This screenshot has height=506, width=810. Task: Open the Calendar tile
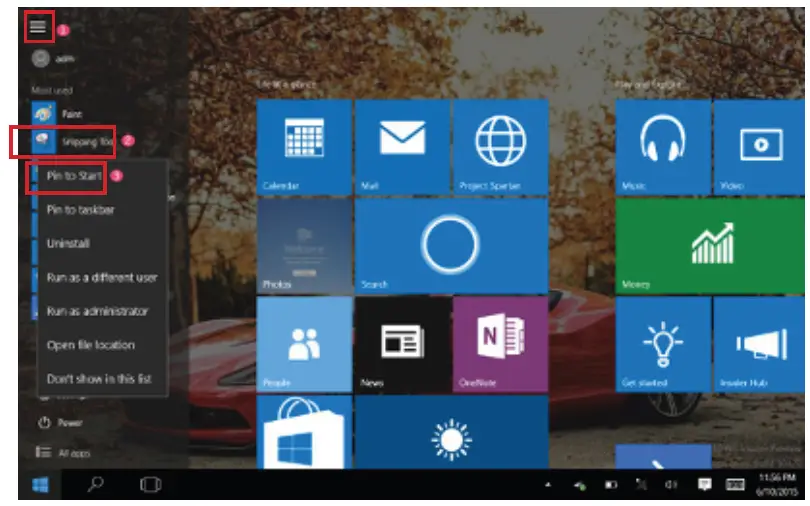pos(304,147)
